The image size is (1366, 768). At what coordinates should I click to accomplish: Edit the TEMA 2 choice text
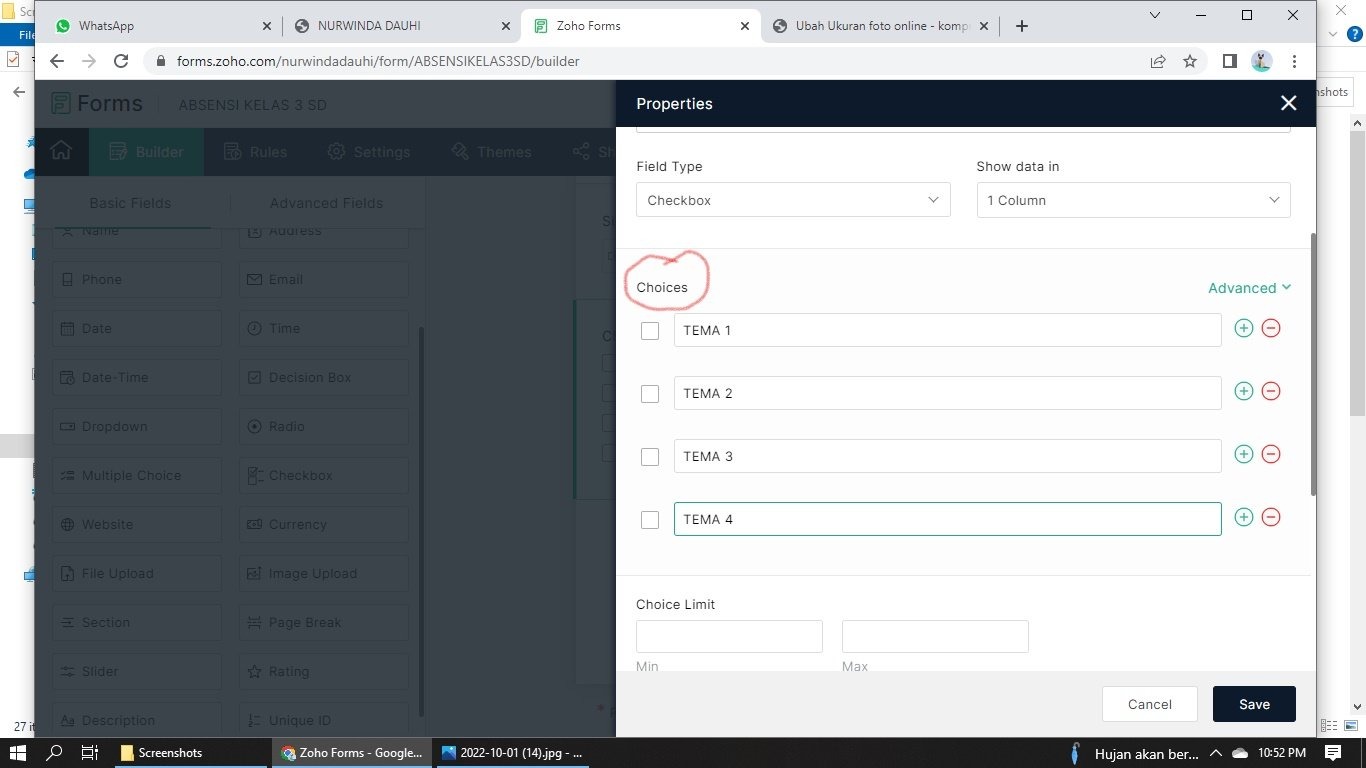click(x=947, y=393)
